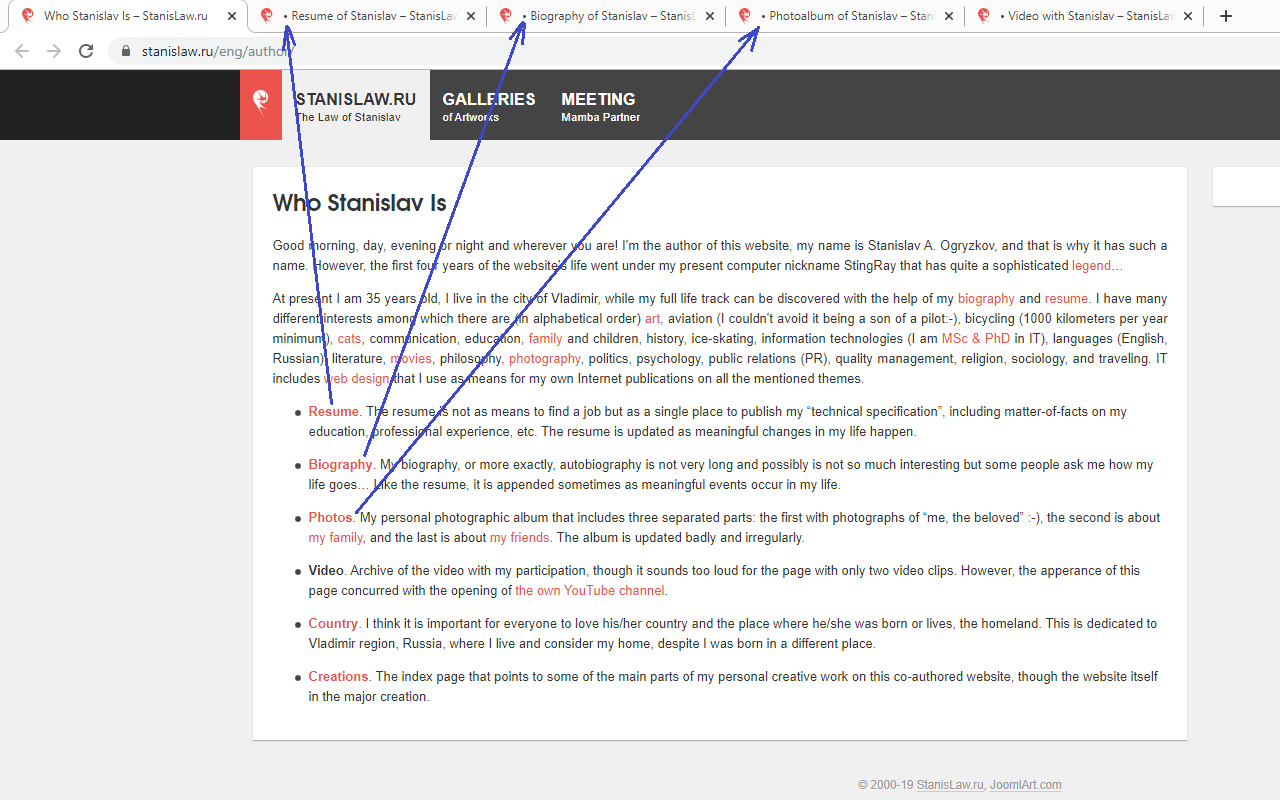1280x800 pixels.
Task: Open the bold 'Biography' list link
Action: (340, 465)
